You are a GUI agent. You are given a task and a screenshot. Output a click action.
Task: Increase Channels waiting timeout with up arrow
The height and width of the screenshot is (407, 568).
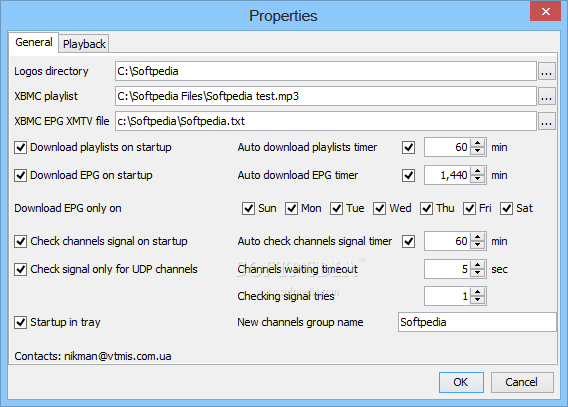[478, 265]
